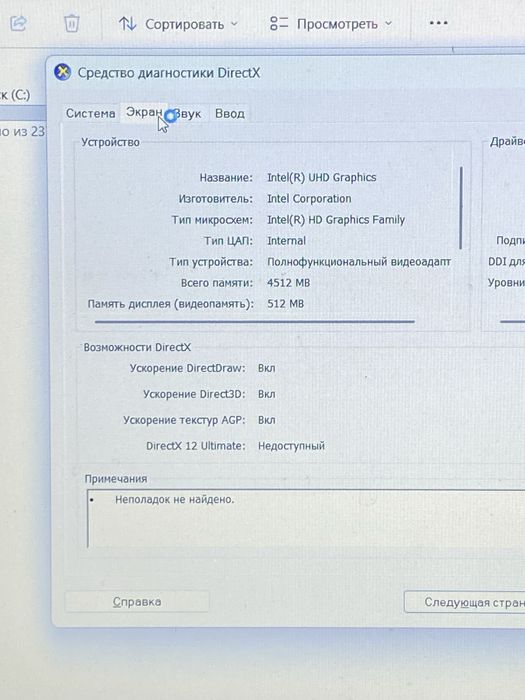Click the Память дисплея (видеопамять) label

click(x=171, y=304)
